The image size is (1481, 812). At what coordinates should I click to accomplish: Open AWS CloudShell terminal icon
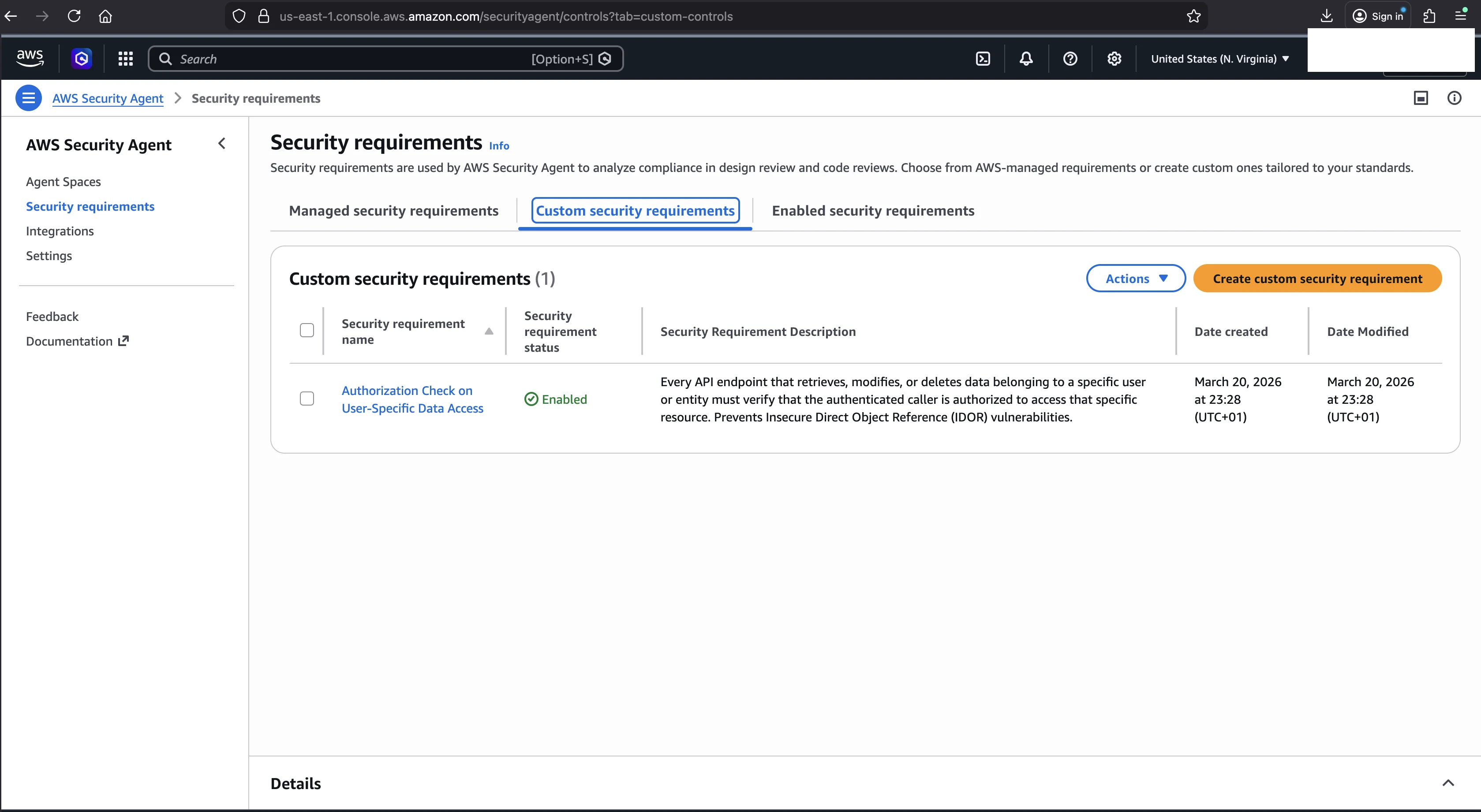pyautogui.click(x=983, y=59)
